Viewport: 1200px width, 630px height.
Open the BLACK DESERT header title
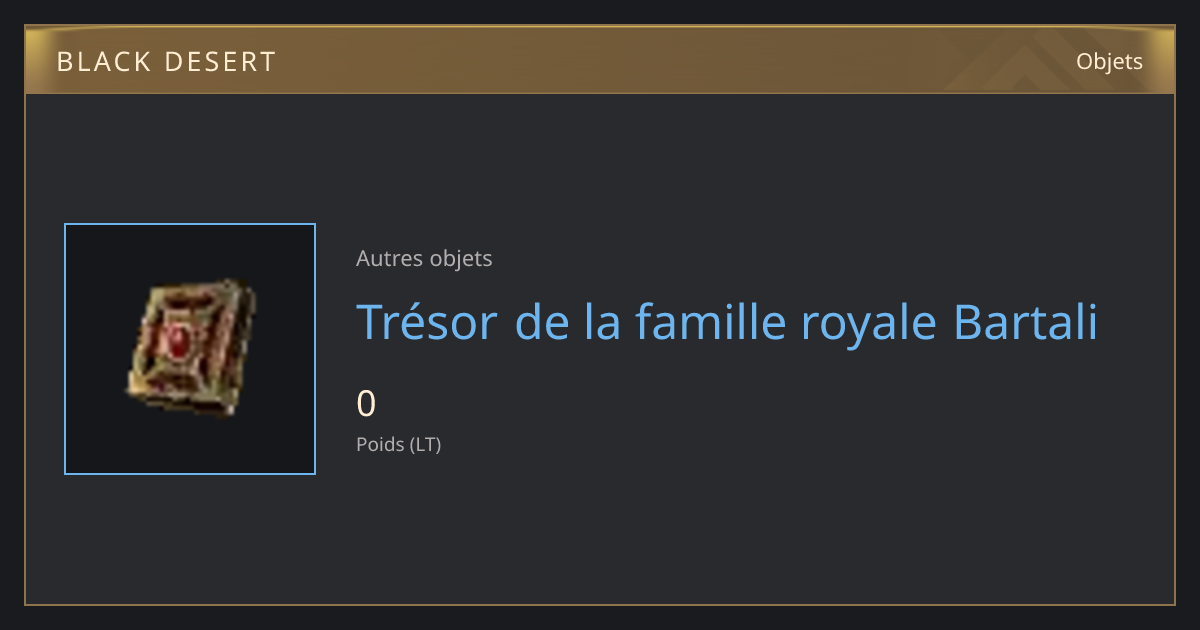click(x=166, y=62)
